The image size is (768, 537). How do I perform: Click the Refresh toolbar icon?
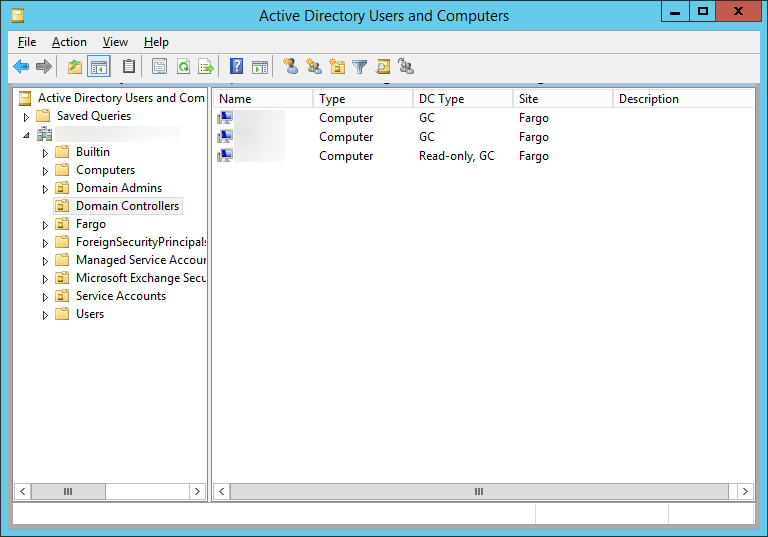(183, 66)
